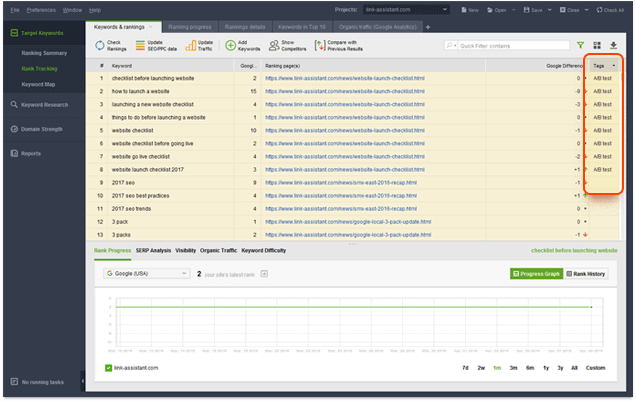Image resolution: width=636 pixels, height=402 pixels.
Task: Select the 1y time range
Action: pos(546,368)
